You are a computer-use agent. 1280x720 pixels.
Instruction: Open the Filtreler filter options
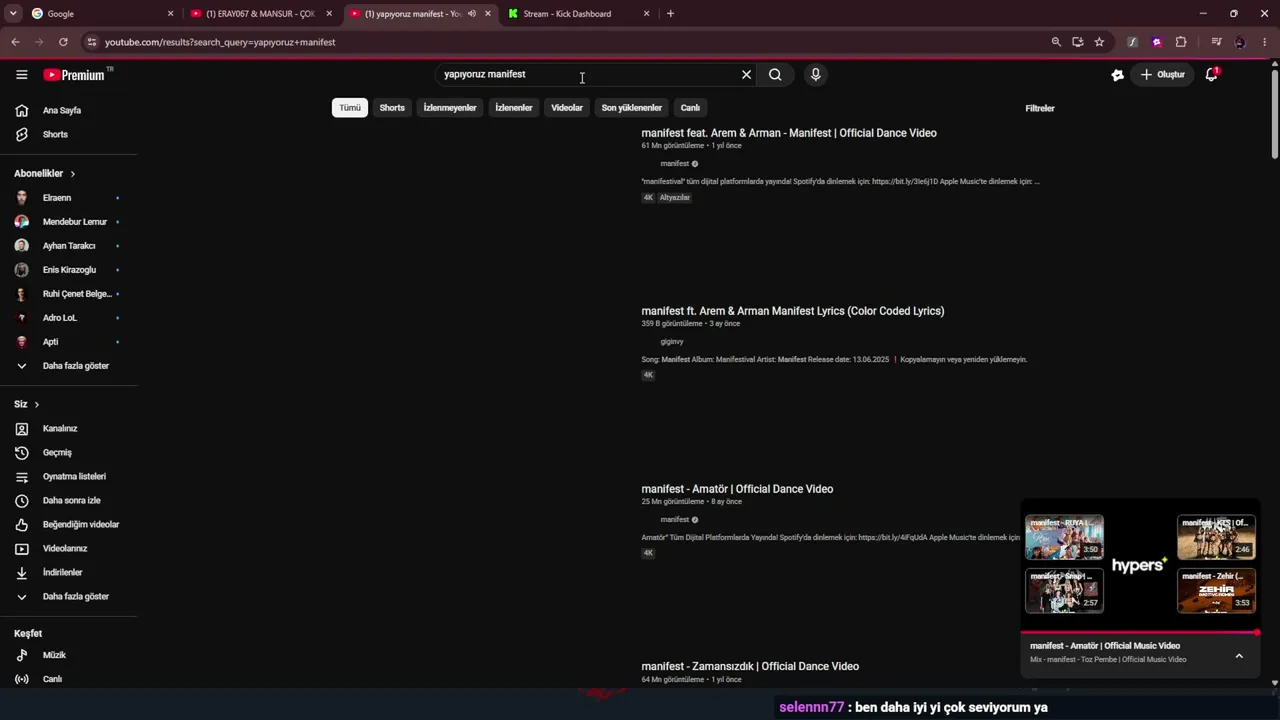[x=1040, y=108]
